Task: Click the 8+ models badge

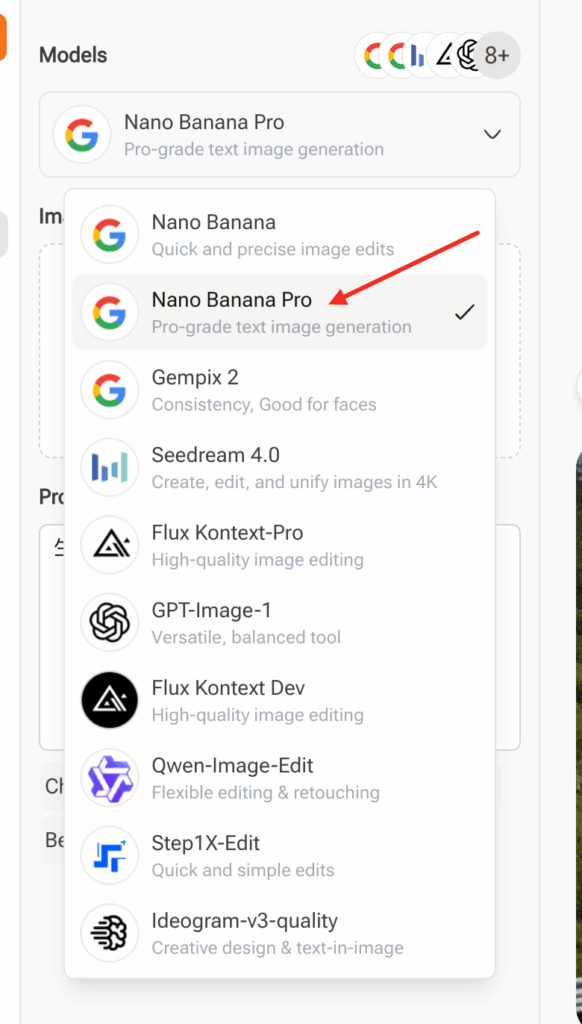Action: tap(497, 55)
